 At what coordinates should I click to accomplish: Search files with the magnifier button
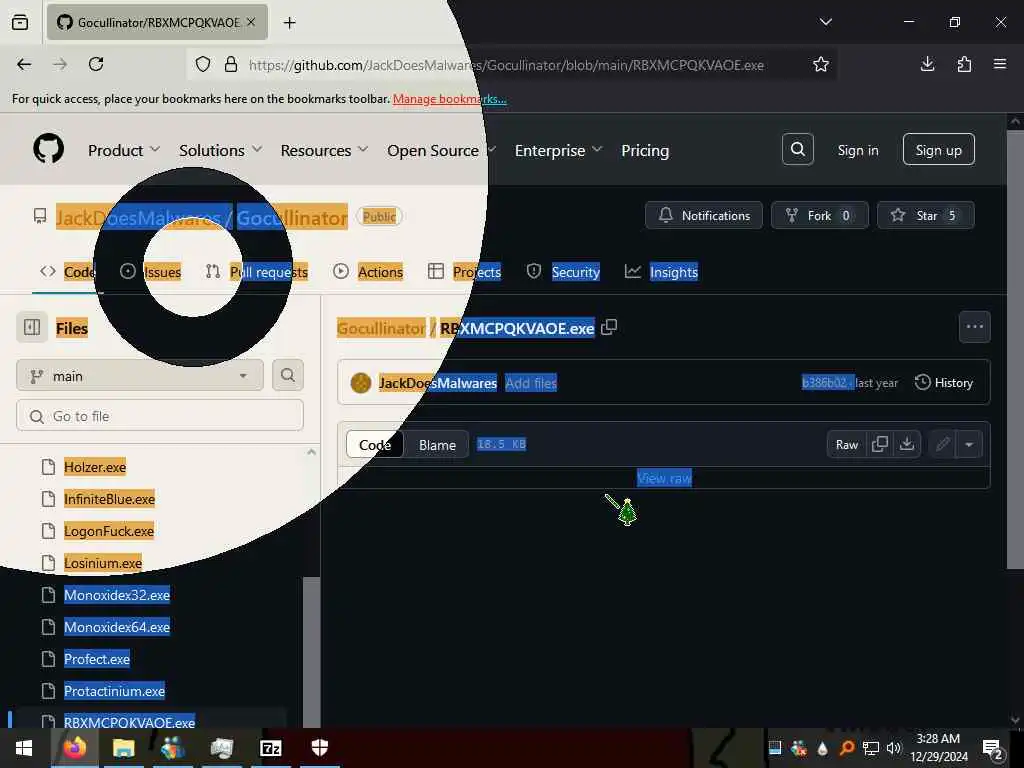pyautogui.click(x=287, y=375)
